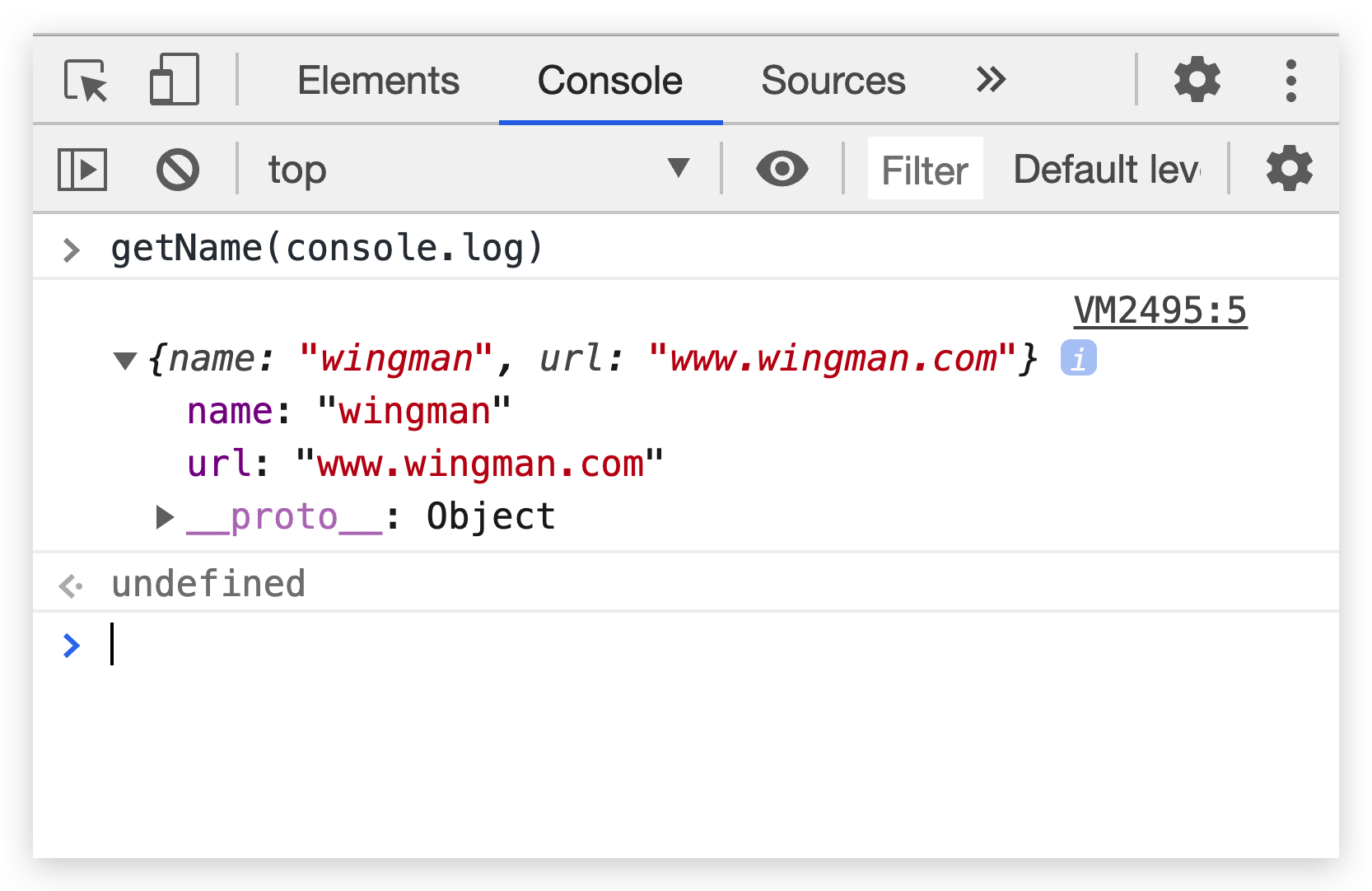Open the VM2495:5 source link
The image size is (1372, 891).
pos(1160,311)
